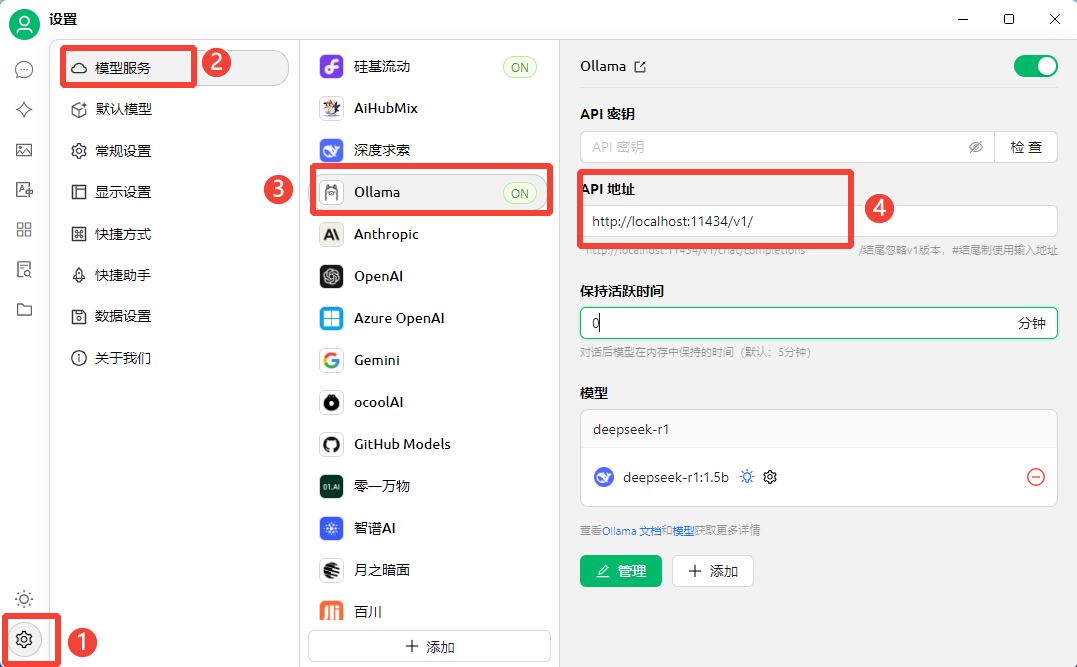Open the mini apps grid icon

(24, 229)
